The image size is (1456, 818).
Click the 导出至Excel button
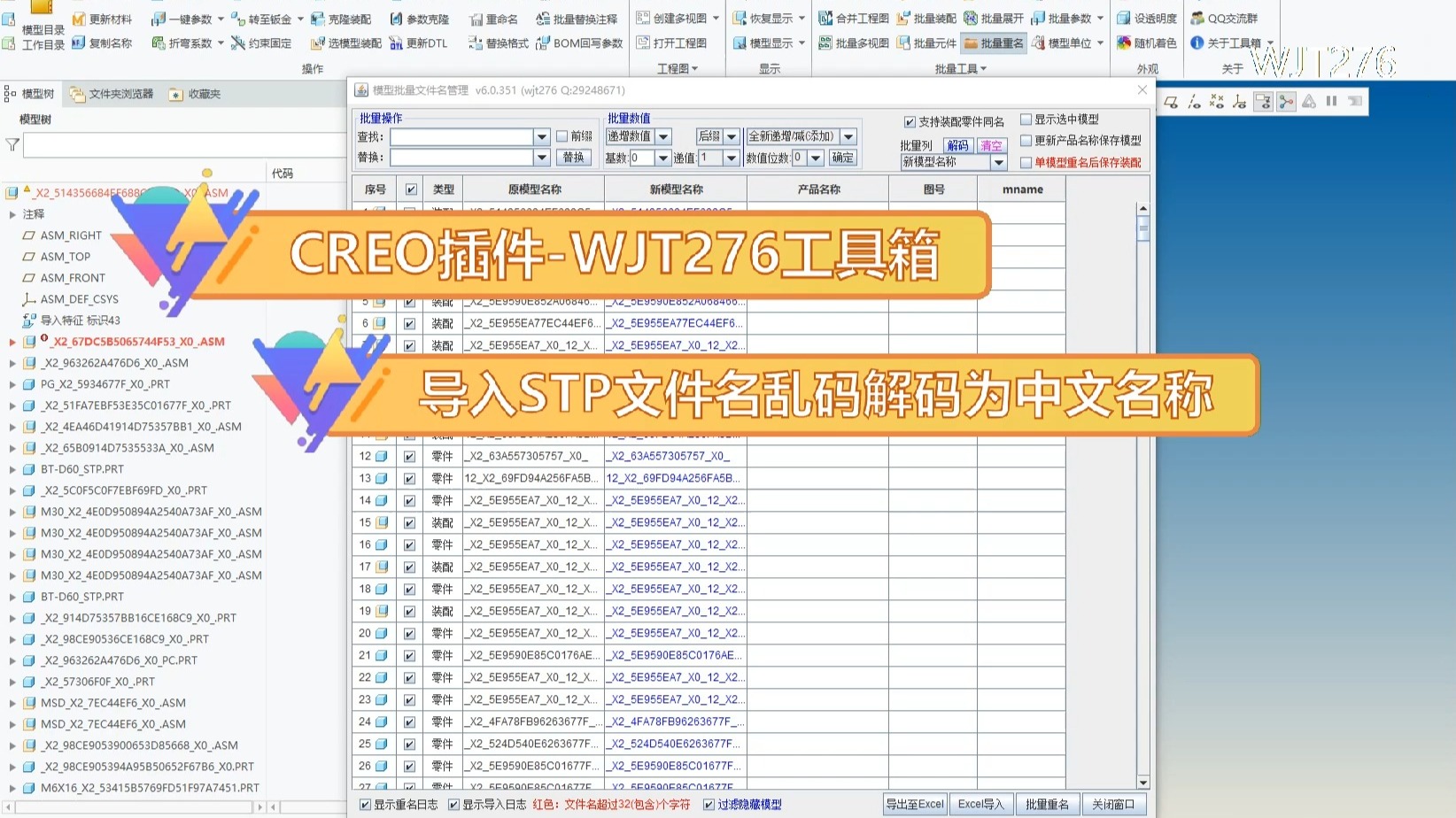coord(913,803)
